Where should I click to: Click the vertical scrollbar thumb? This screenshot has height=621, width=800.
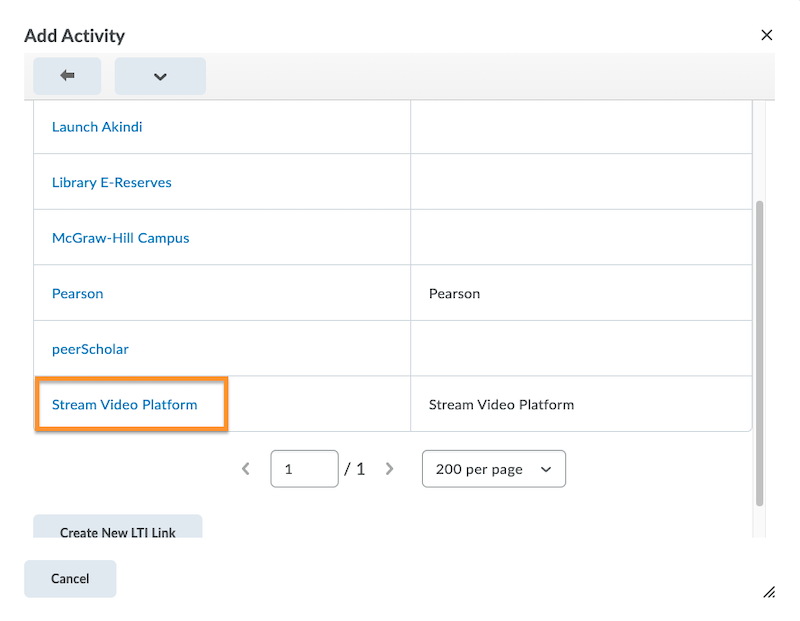point(759,350)
